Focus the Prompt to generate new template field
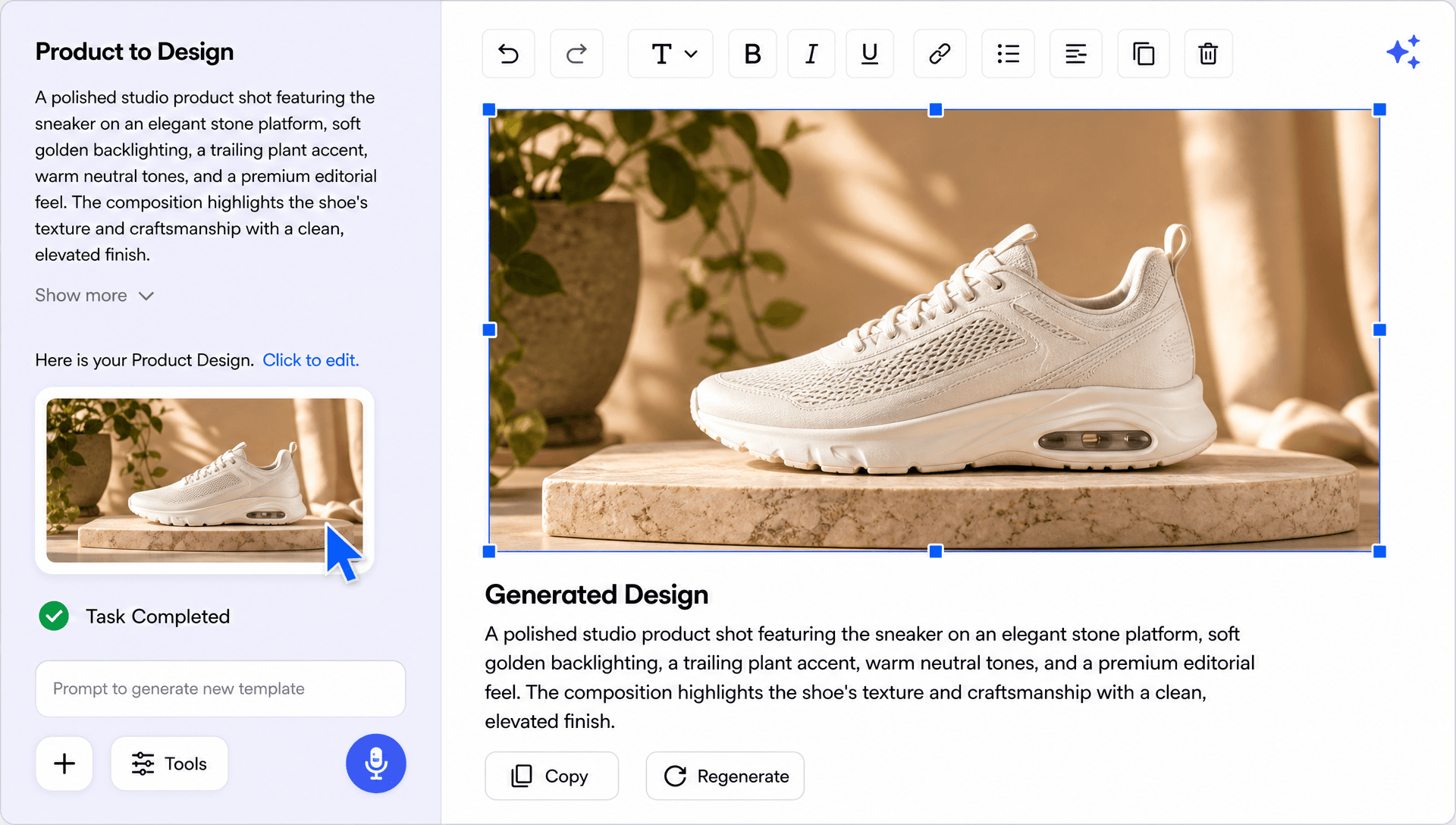Image resolution: width=1456 pixels, height=825 pixels. click(x=221, y=689)
